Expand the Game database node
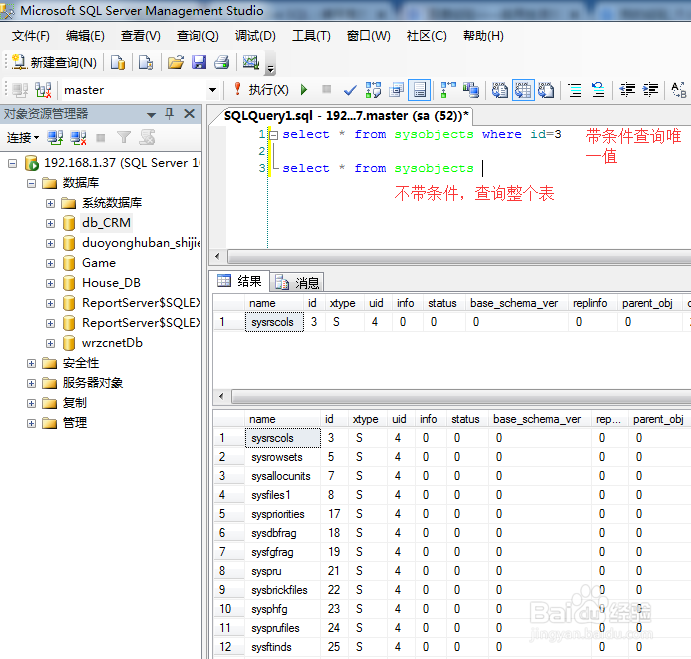This screenshot has height=659, width=691. 50,263
